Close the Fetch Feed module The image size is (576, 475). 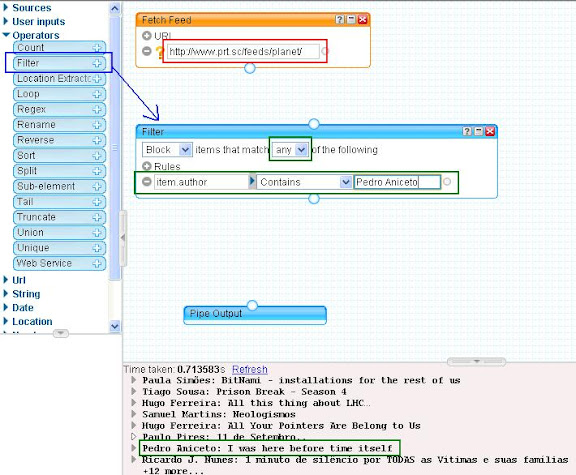coord(363,19)
